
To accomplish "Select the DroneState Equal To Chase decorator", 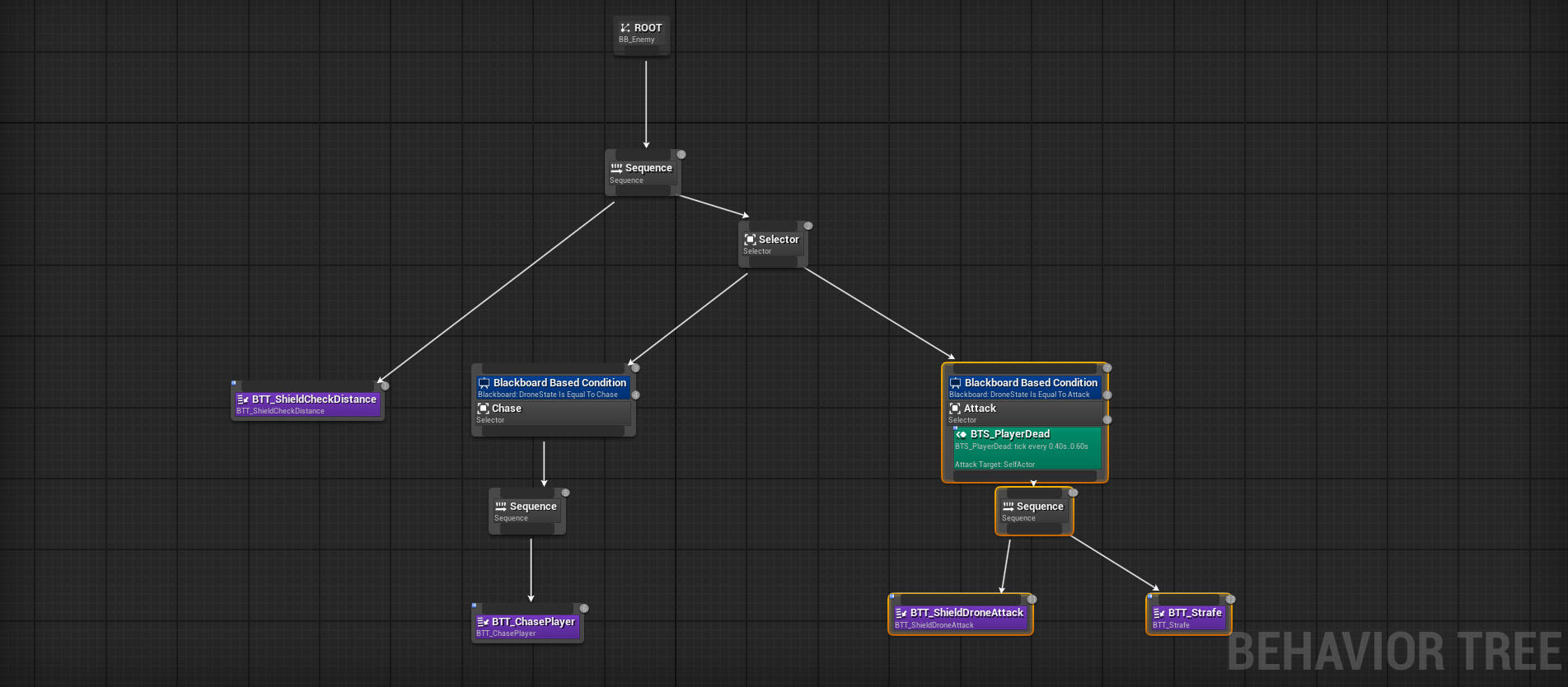I will [553, 388].
